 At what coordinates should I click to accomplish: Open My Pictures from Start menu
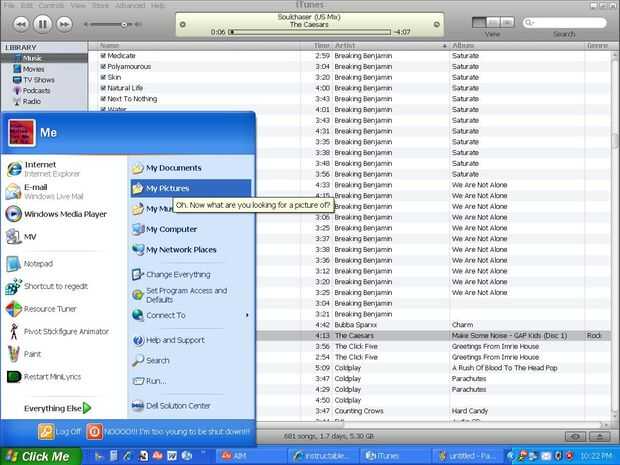(191, 189)
